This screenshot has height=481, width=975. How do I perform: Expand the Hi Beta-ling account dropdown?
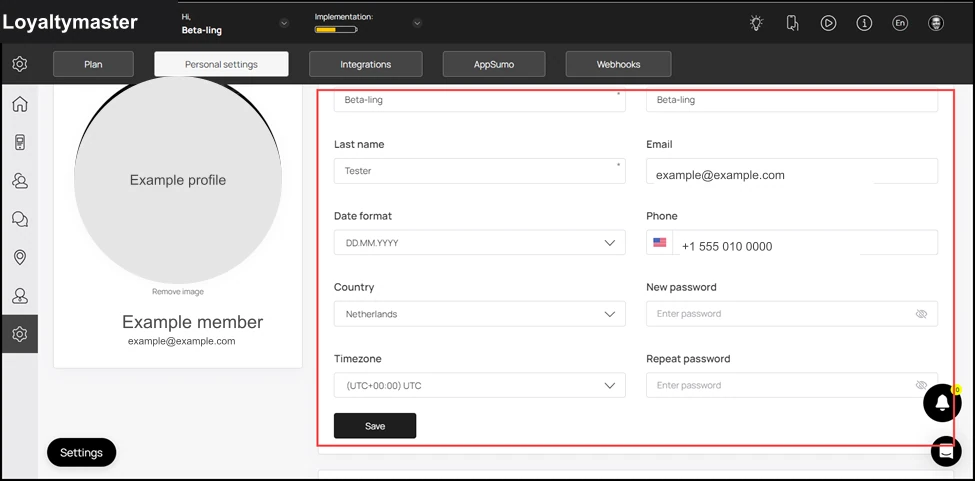click(x=284, y=24)
